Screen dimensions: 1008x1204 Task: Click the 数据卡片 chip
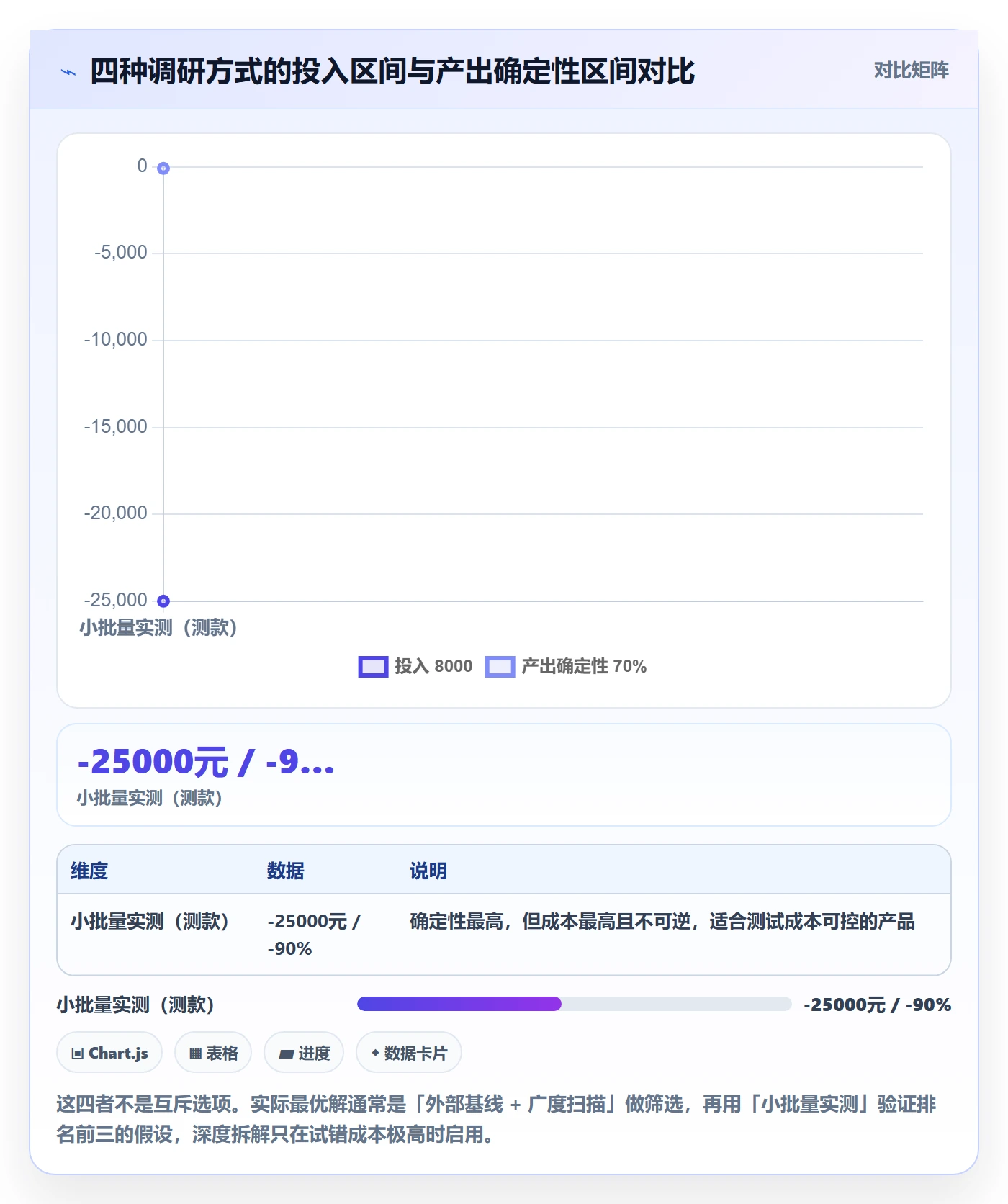pos(409,1053)
